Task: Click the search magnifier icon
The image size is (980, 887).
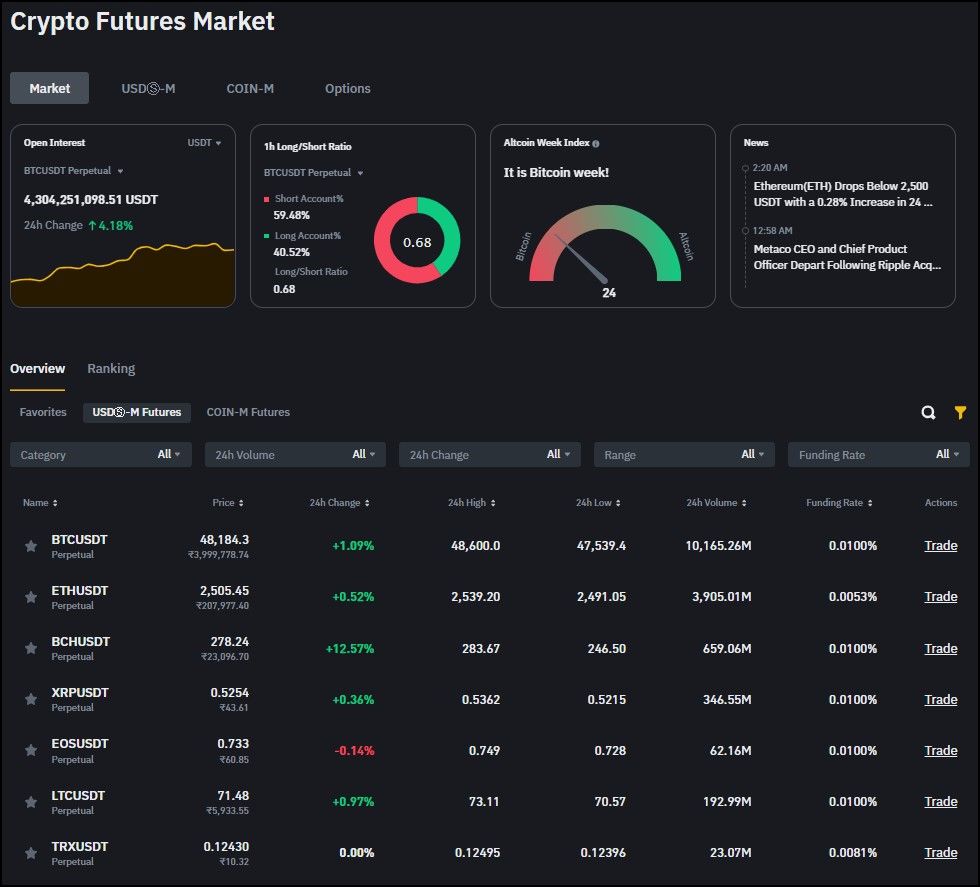Action: click(928, 413)
